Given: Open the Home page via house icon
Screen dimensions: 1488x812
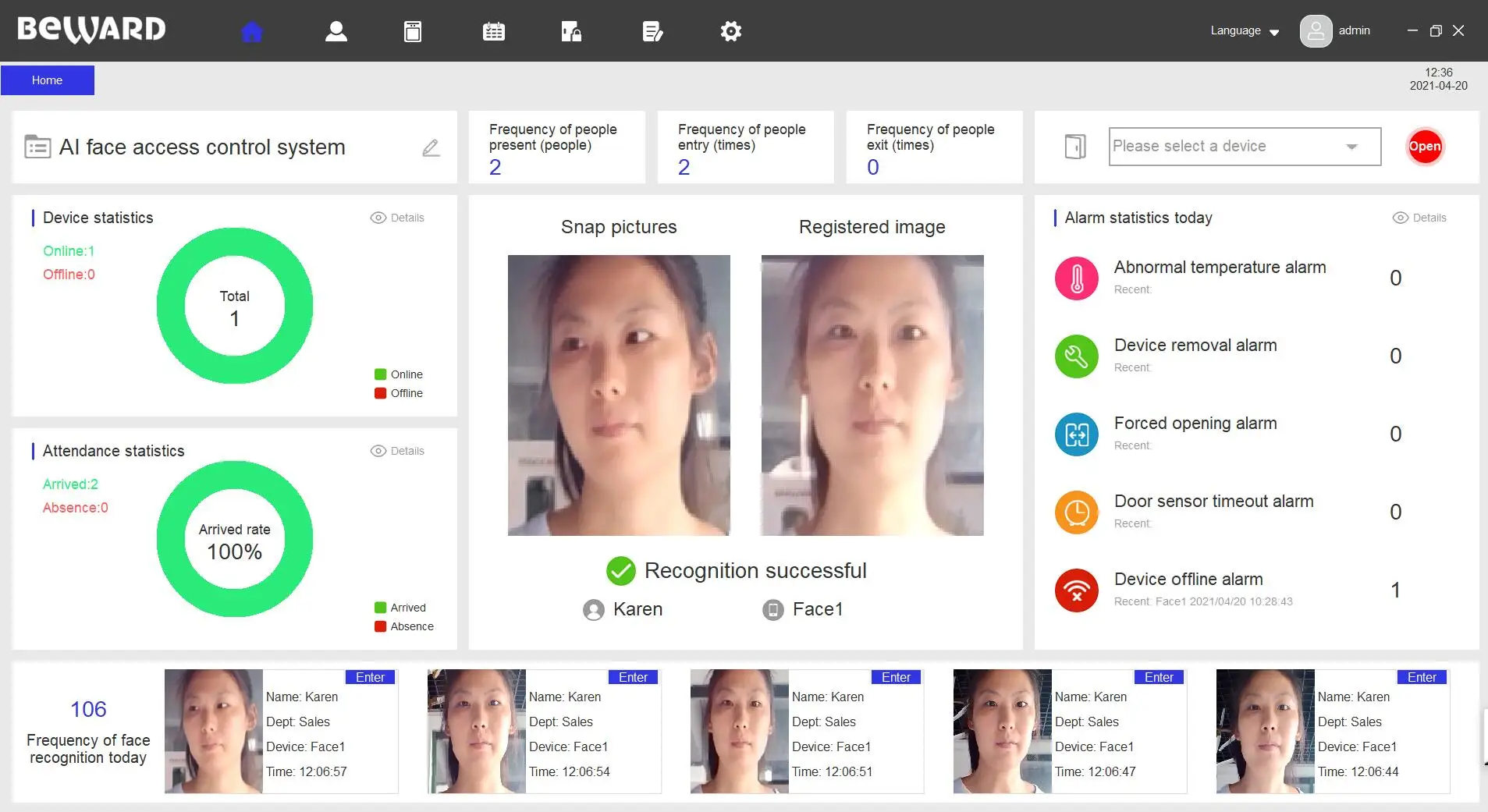Looking at the screenshot, I should pyautogui.click(x=252, y=31).
